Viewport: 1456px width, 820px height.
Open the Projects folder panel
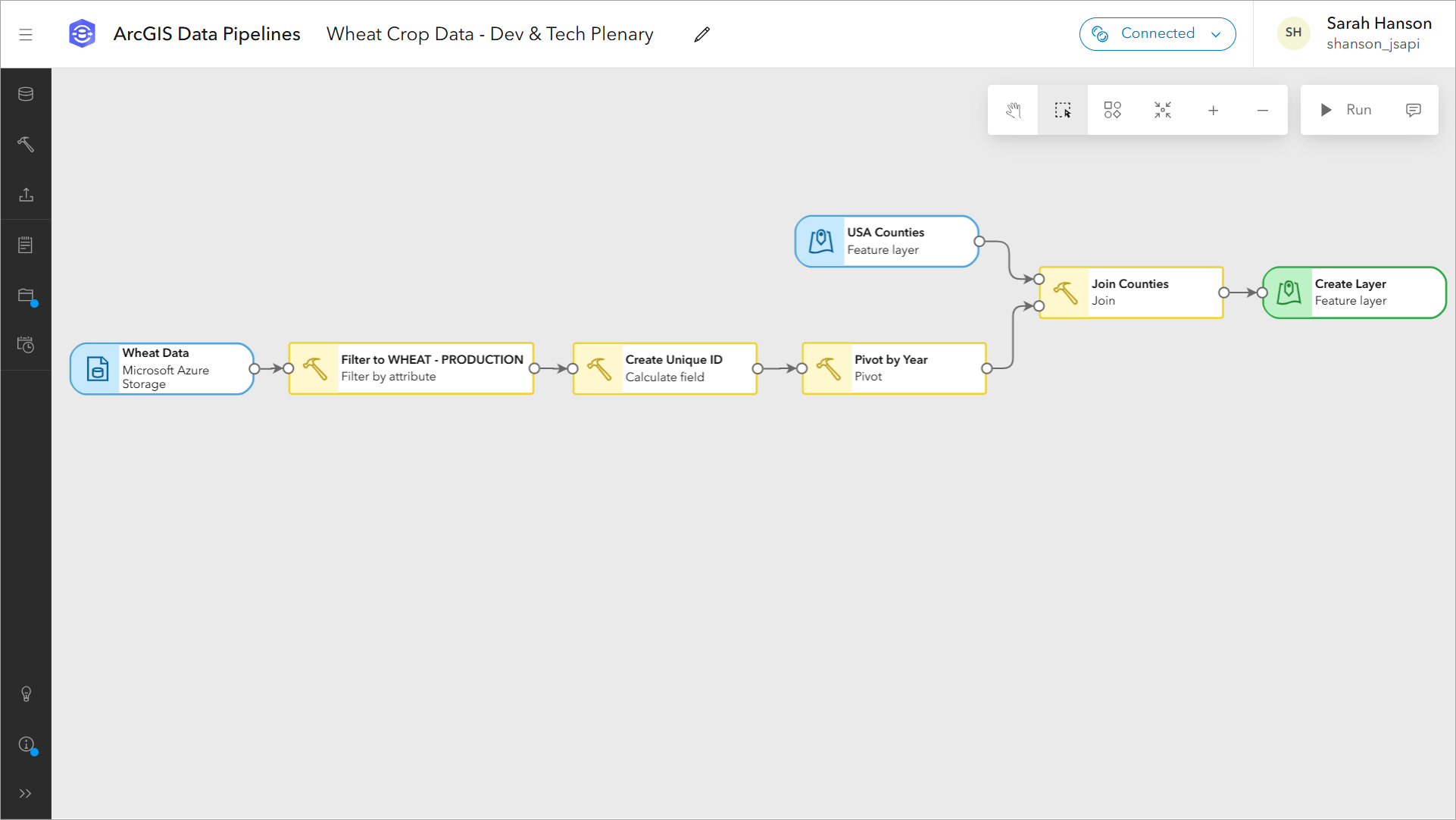[x=26, y=296]
